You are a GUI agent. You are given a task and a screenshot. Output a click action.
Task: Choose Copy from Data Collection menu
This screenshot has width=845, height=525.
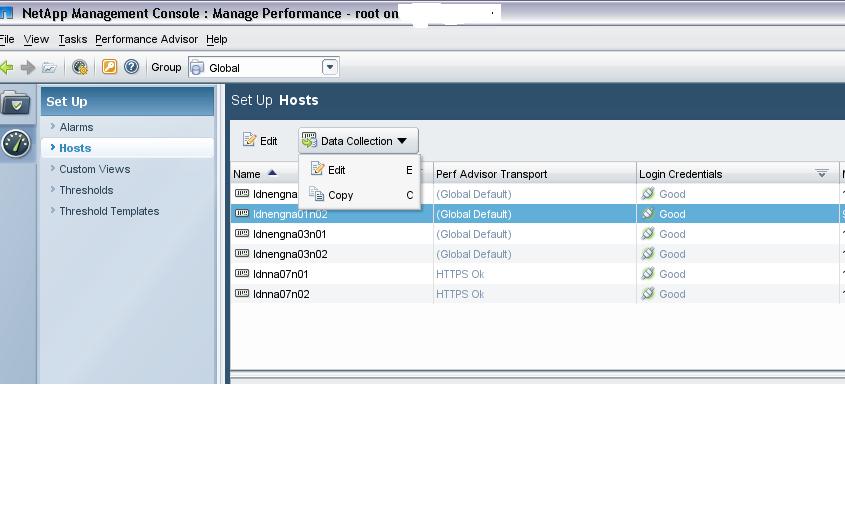(x=340, y=195)
